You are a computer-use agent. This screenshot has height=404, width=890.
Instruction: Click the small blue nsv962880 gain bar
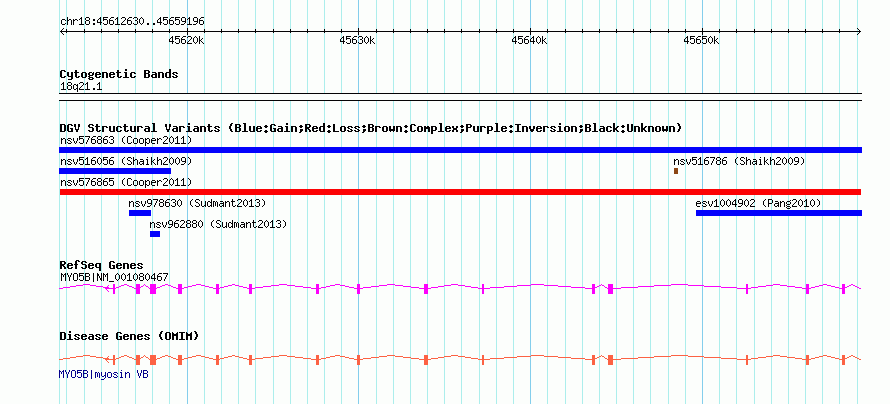point(155,234)
